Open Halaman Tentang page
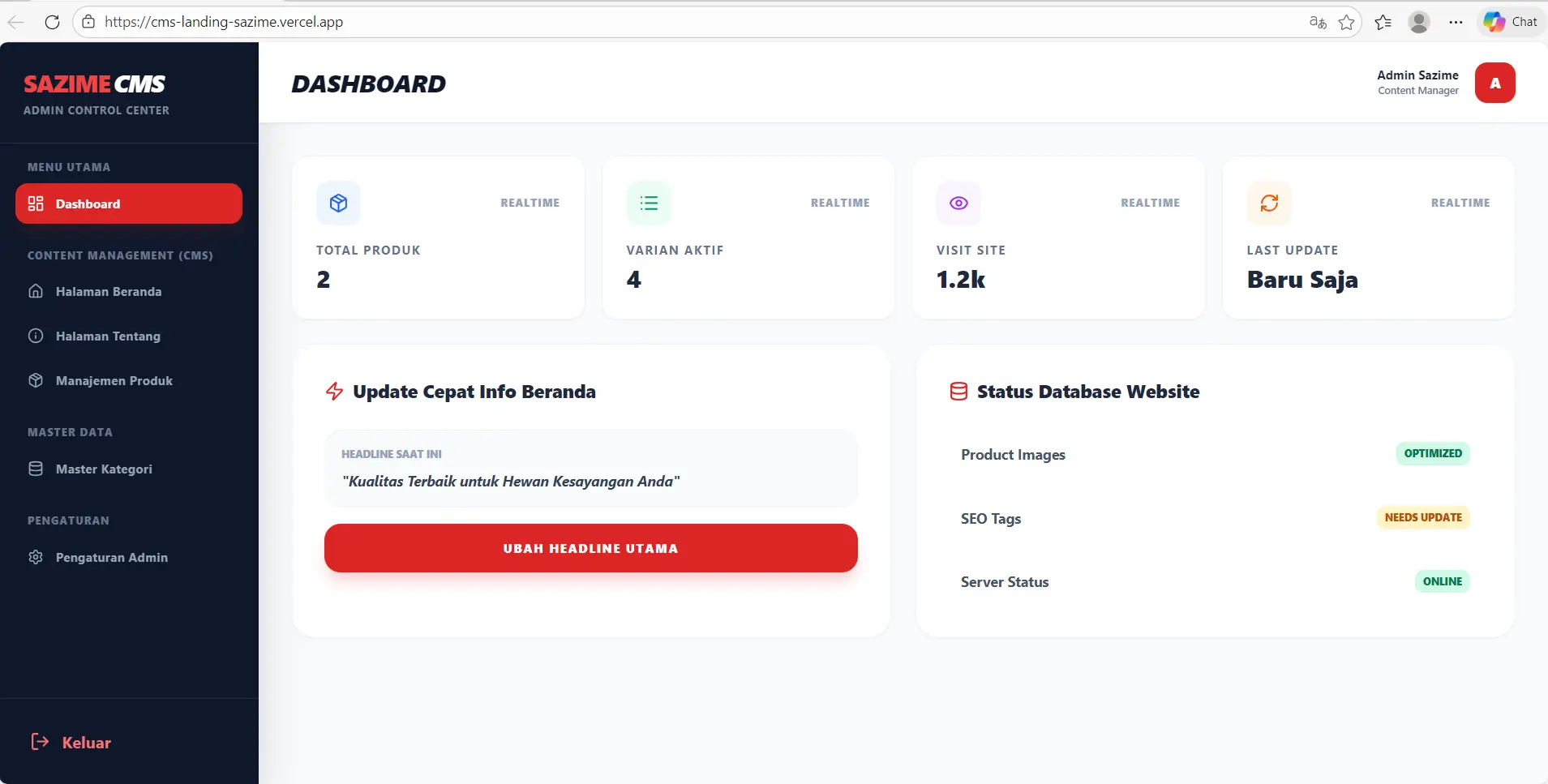 coord(108,336)
